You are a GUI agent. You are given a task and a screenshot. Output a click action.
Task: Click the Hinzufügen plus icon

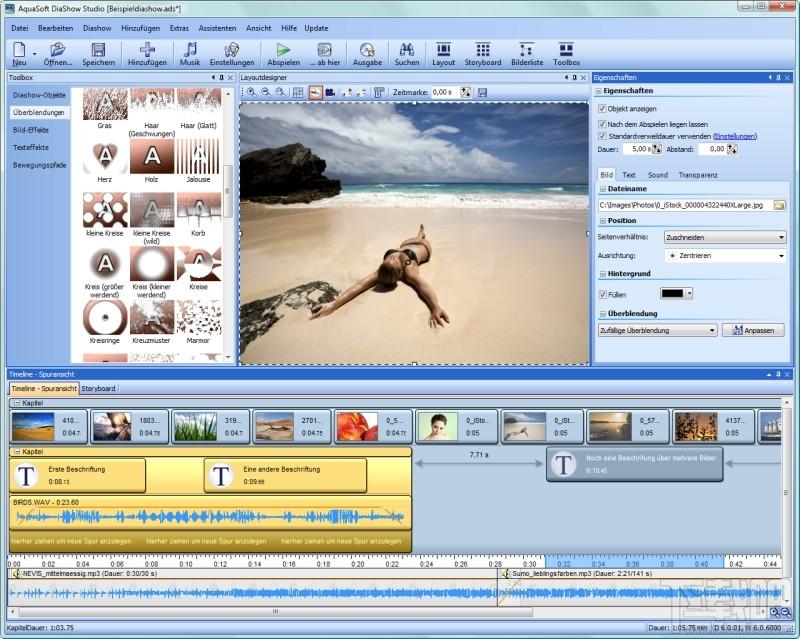[x=147, y=49]
